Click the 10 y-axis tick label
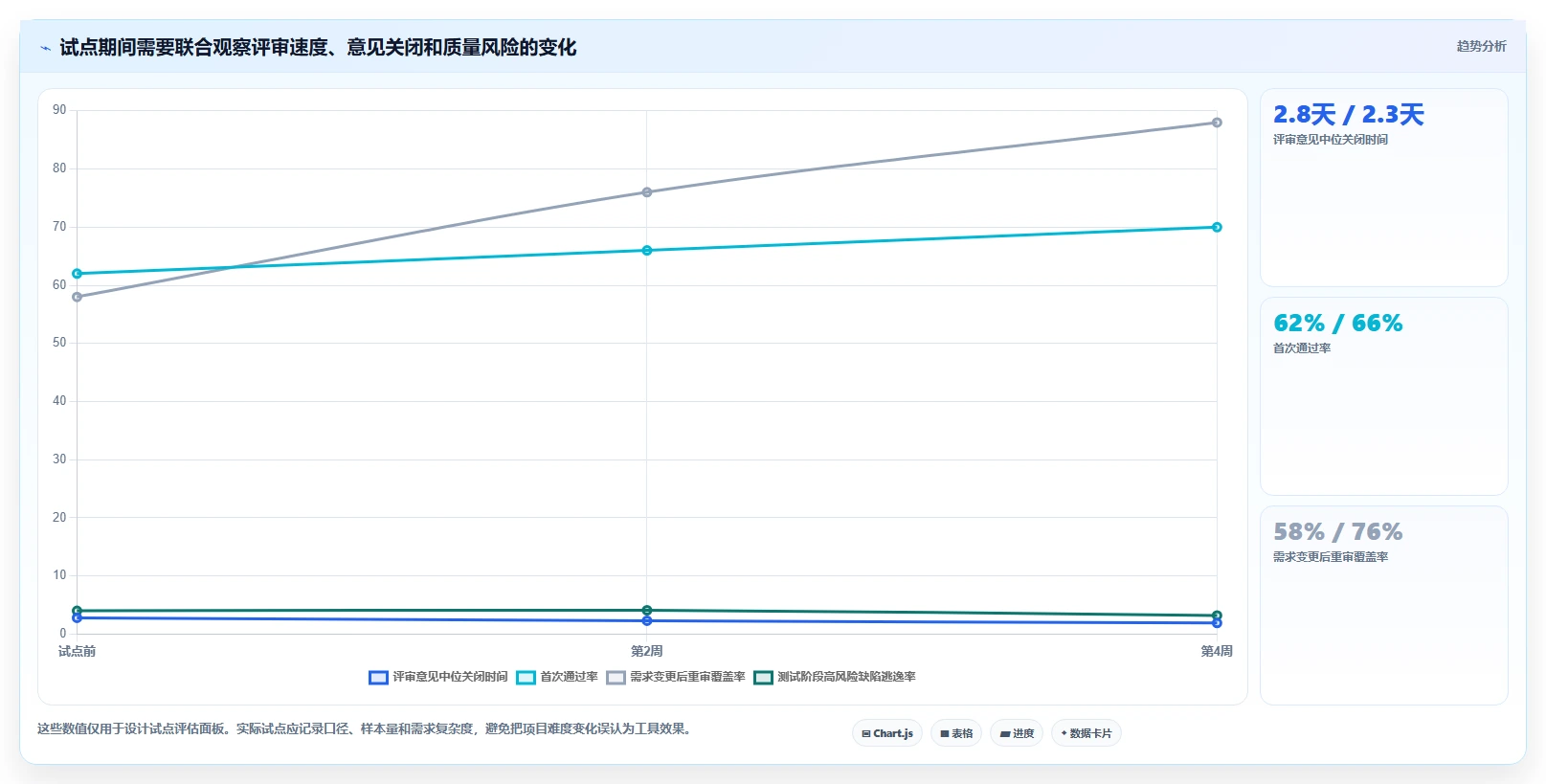 (x=59, y=575)
